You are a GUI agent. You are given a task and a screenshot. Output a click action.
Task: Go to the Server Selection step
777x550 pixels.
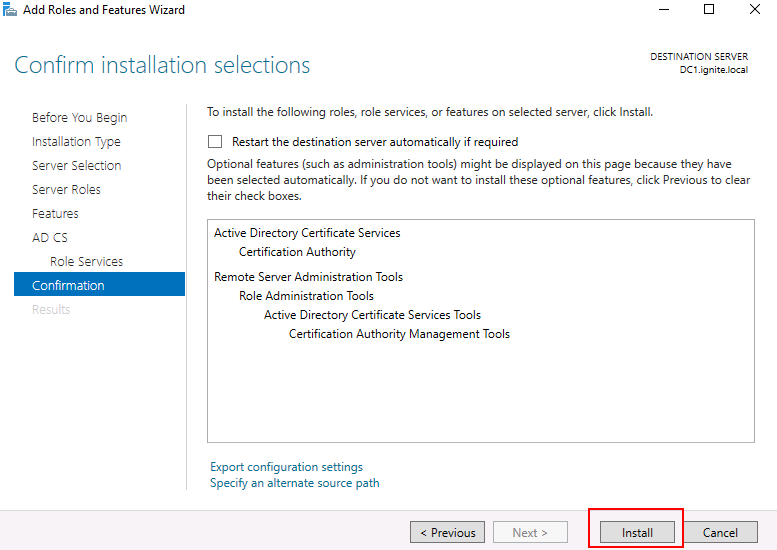[76, 165]
